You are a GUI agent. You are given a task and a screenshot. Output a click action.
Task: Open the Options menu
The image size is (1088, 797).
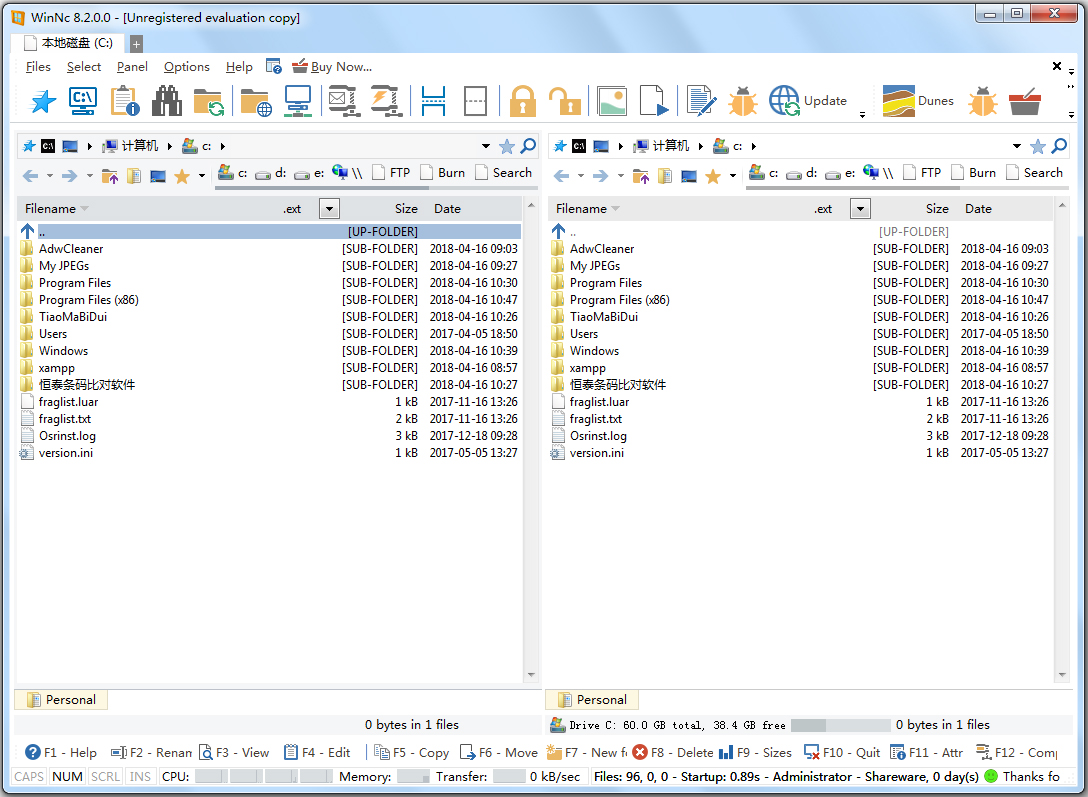[x=187, y=67]
